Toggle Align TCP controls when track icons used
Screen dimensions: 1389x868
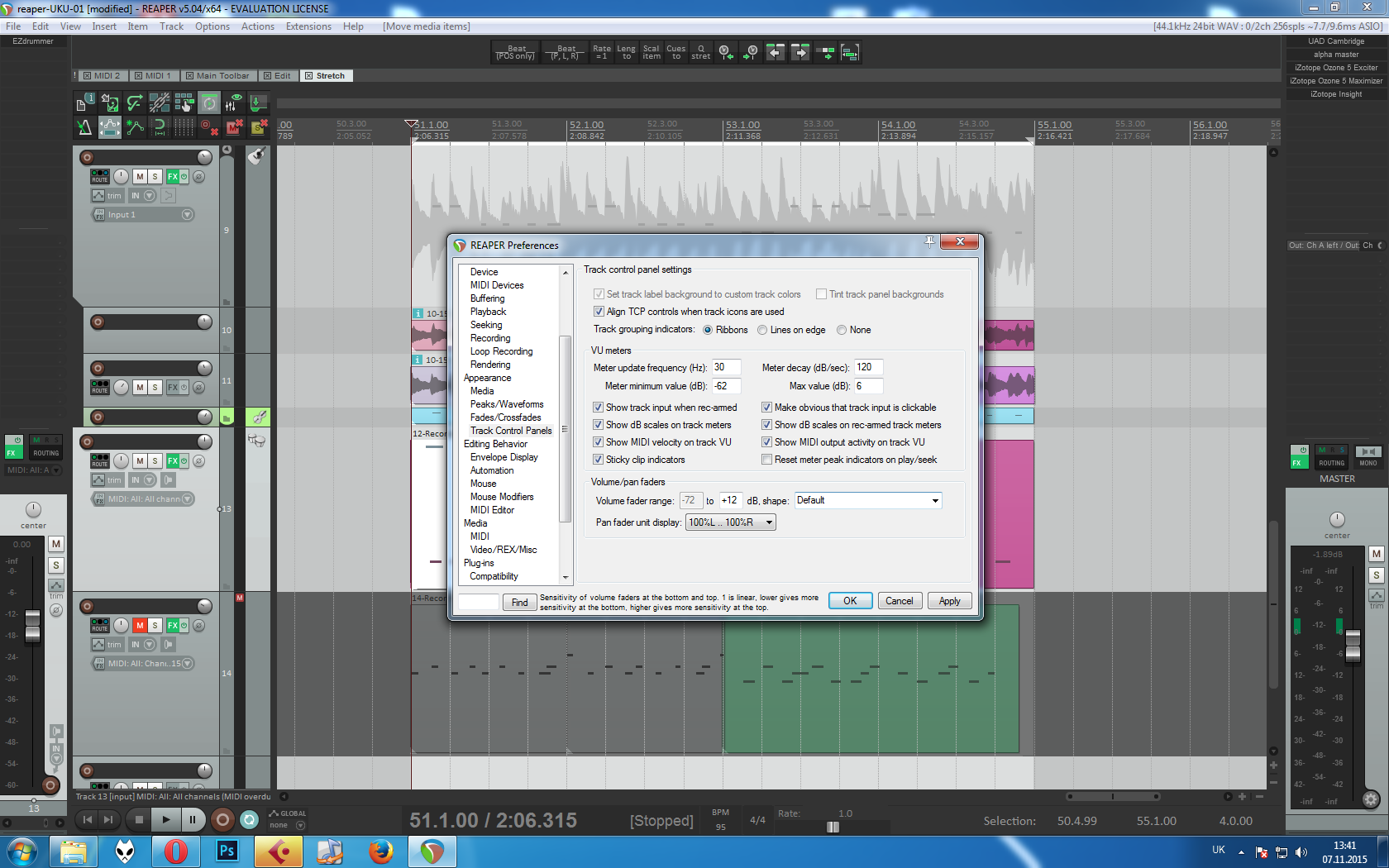point(599,312)
